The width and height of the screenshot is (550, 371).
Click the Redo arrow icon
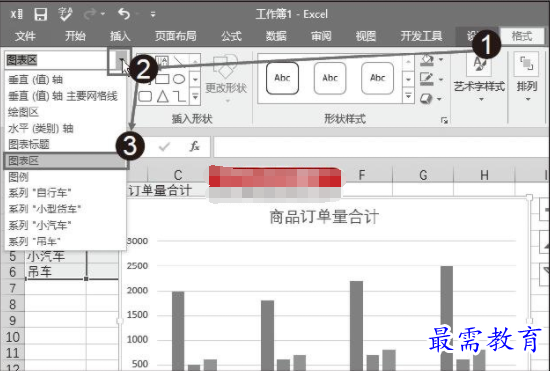(90, 14)
